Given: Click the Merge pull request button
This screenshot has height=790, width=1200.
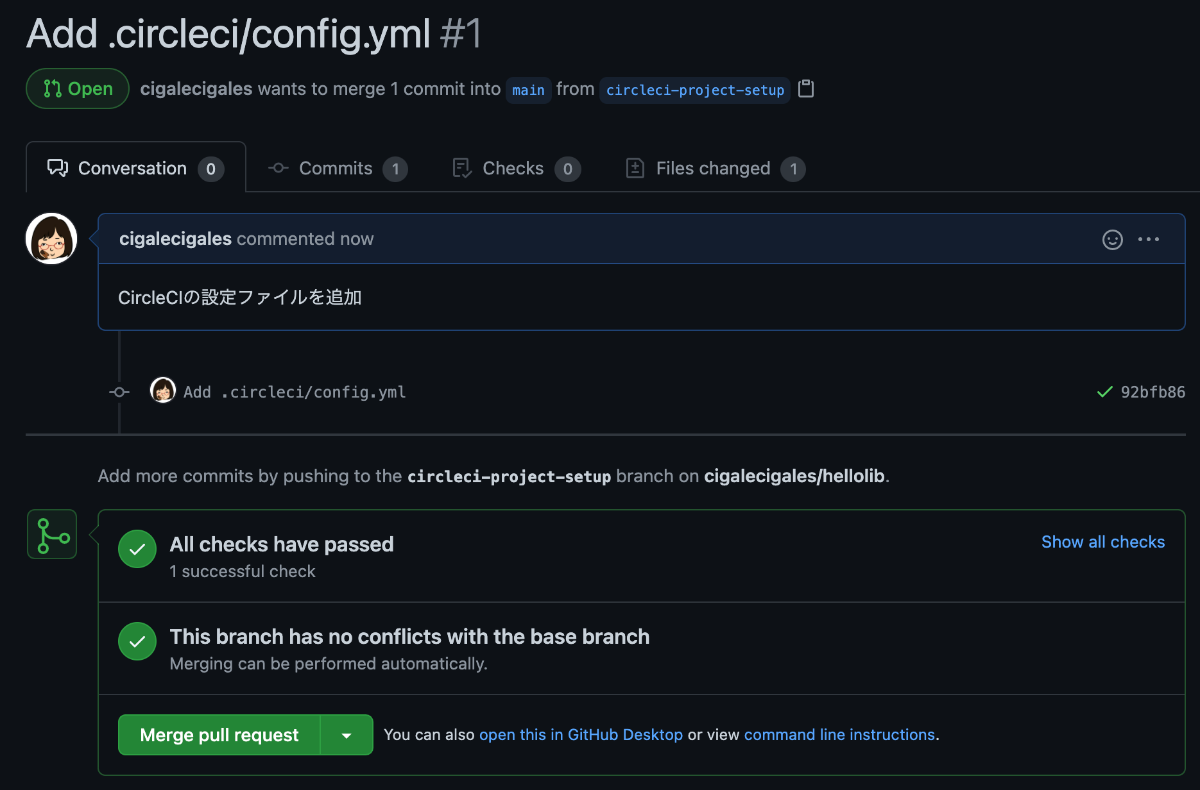Looking at the screenshot, I should [220, 734].
